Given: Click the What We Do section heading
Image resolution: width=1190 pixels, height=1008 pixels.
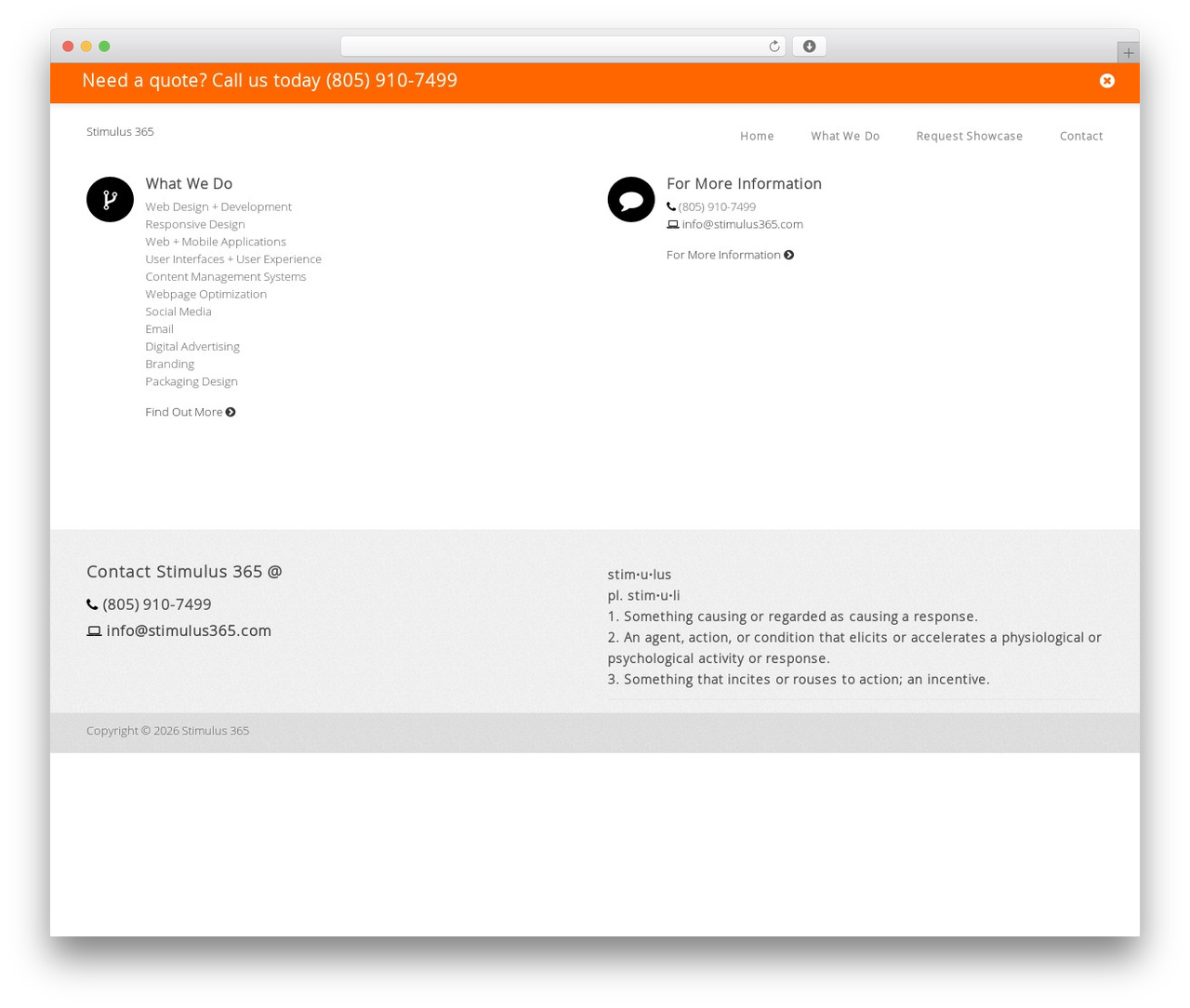Looking at the screenshot, I should pyautogui.click(x=189, y=184).
